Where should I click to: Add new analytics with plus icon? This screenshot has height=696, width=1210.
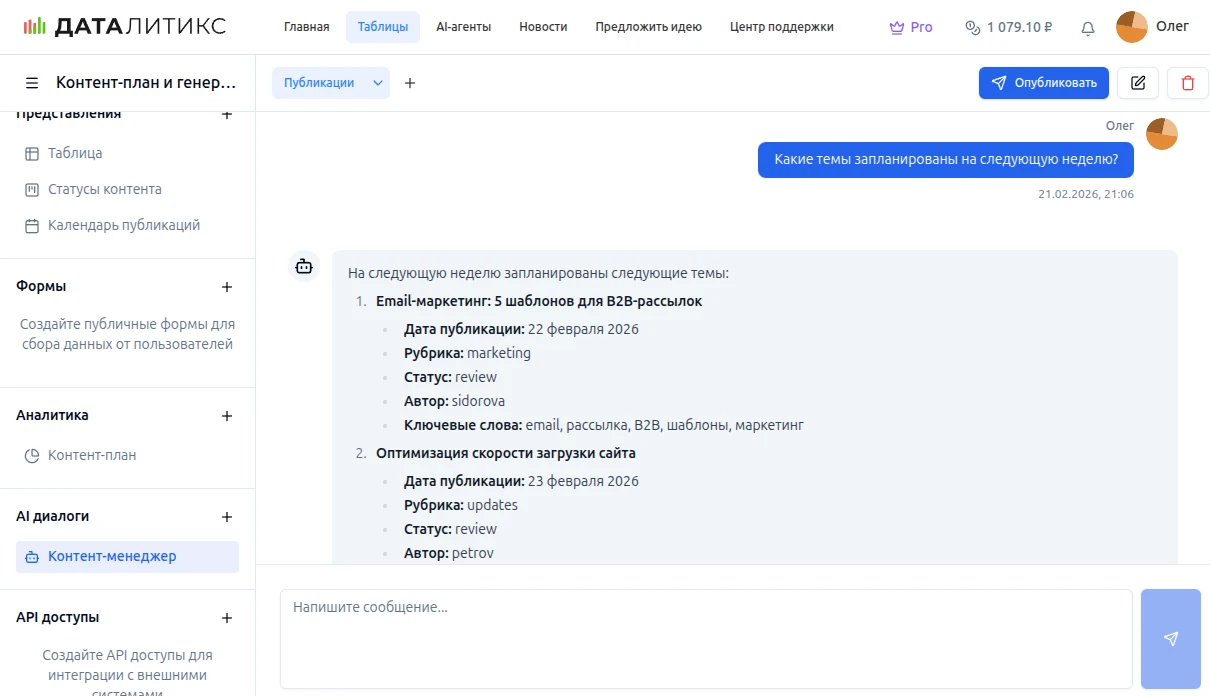tap(227, 416)
